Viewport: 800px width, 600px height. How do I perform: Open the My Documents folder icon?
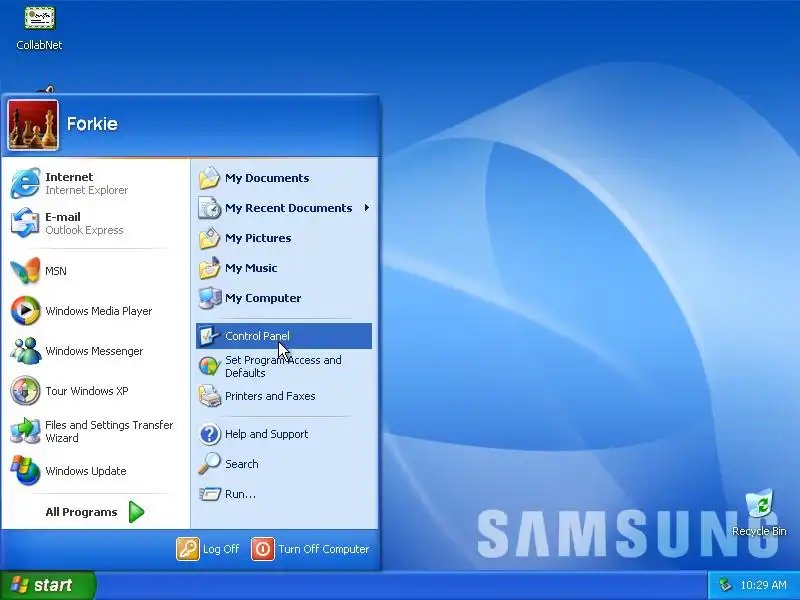[x=209, y=178]
